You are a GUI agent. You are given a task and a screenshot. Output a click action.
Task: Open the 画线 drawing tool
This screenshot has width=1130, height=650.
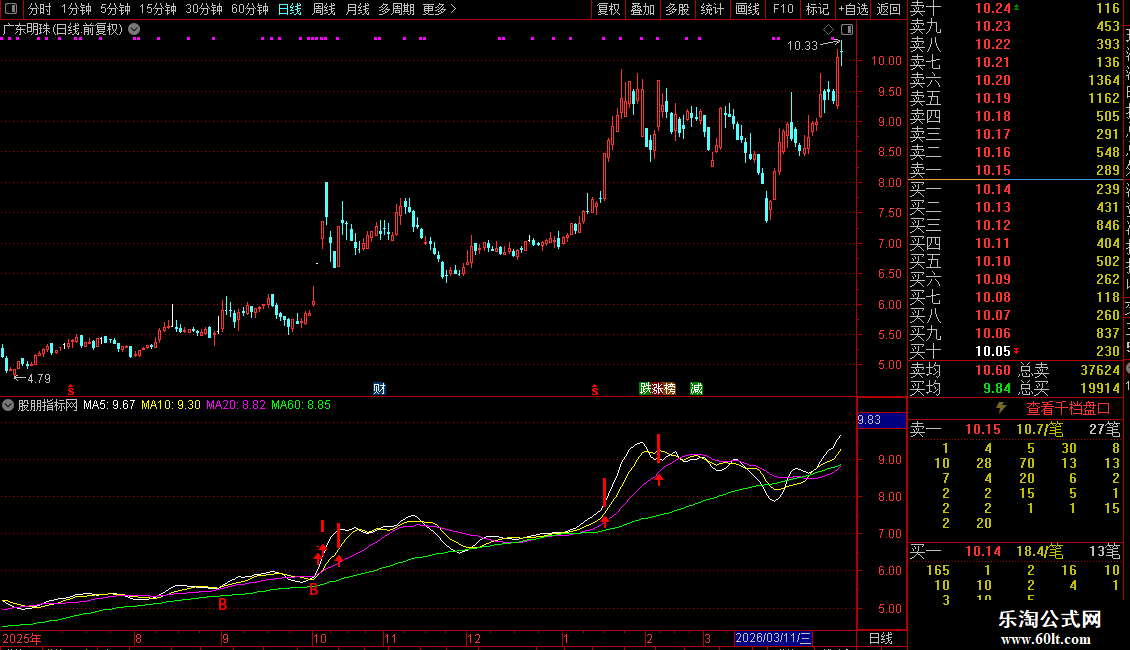747,9
